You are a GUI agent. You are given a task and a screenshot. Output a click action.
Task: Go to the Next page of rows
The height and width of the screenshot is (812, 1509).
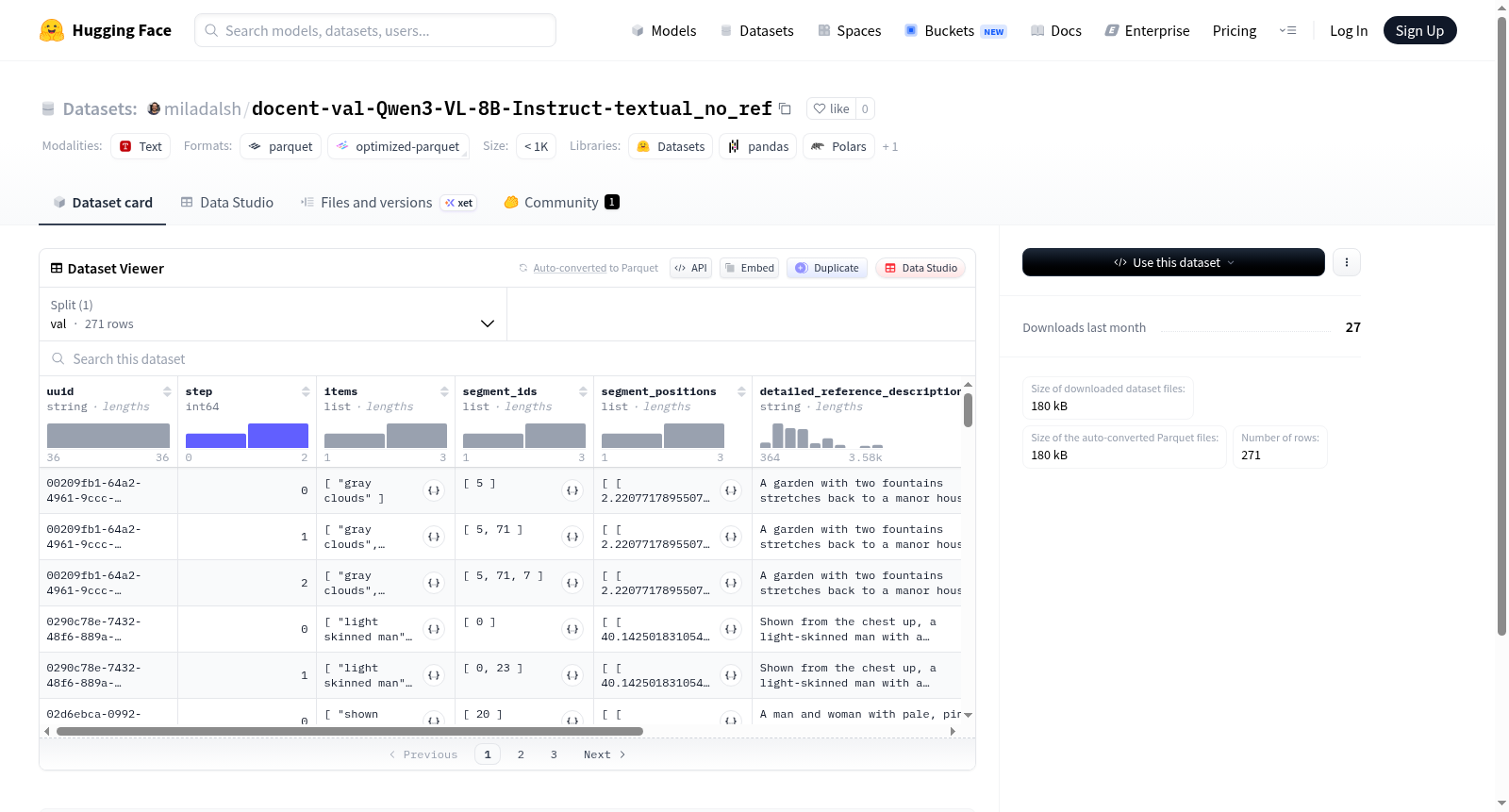point(605,754)
